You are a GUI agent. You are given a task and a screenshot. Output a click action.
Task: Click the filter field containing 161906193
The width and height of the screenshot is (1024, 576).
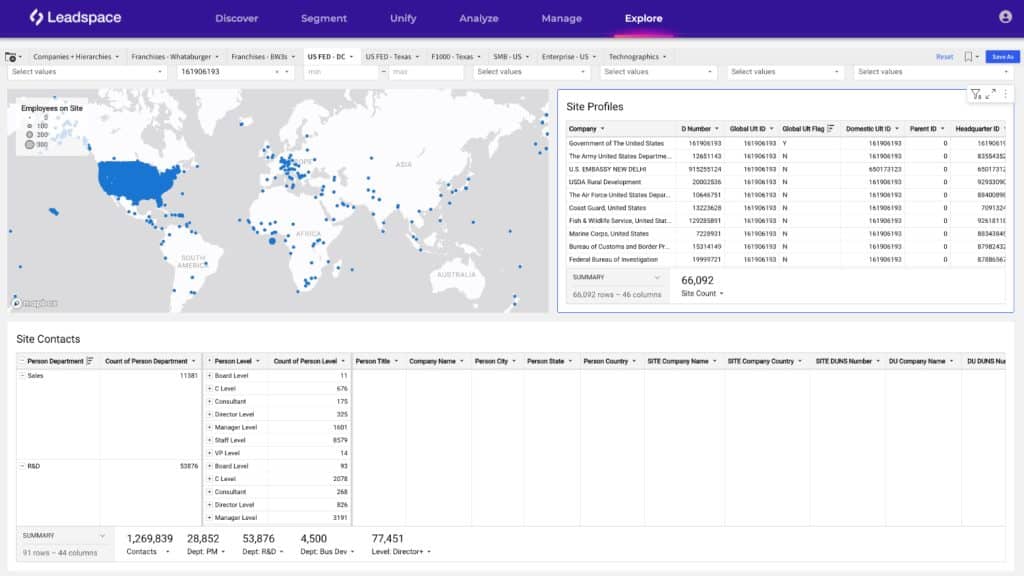click(x=236, y=72)
